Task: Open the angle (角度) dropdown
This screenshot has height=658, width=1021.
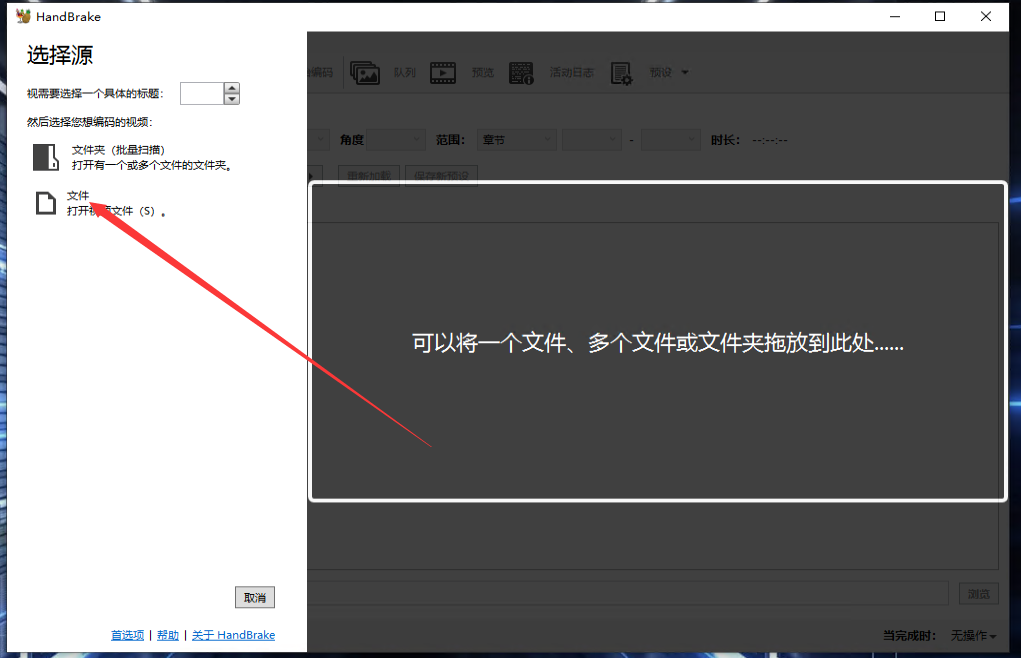Action: coord(396,140)
